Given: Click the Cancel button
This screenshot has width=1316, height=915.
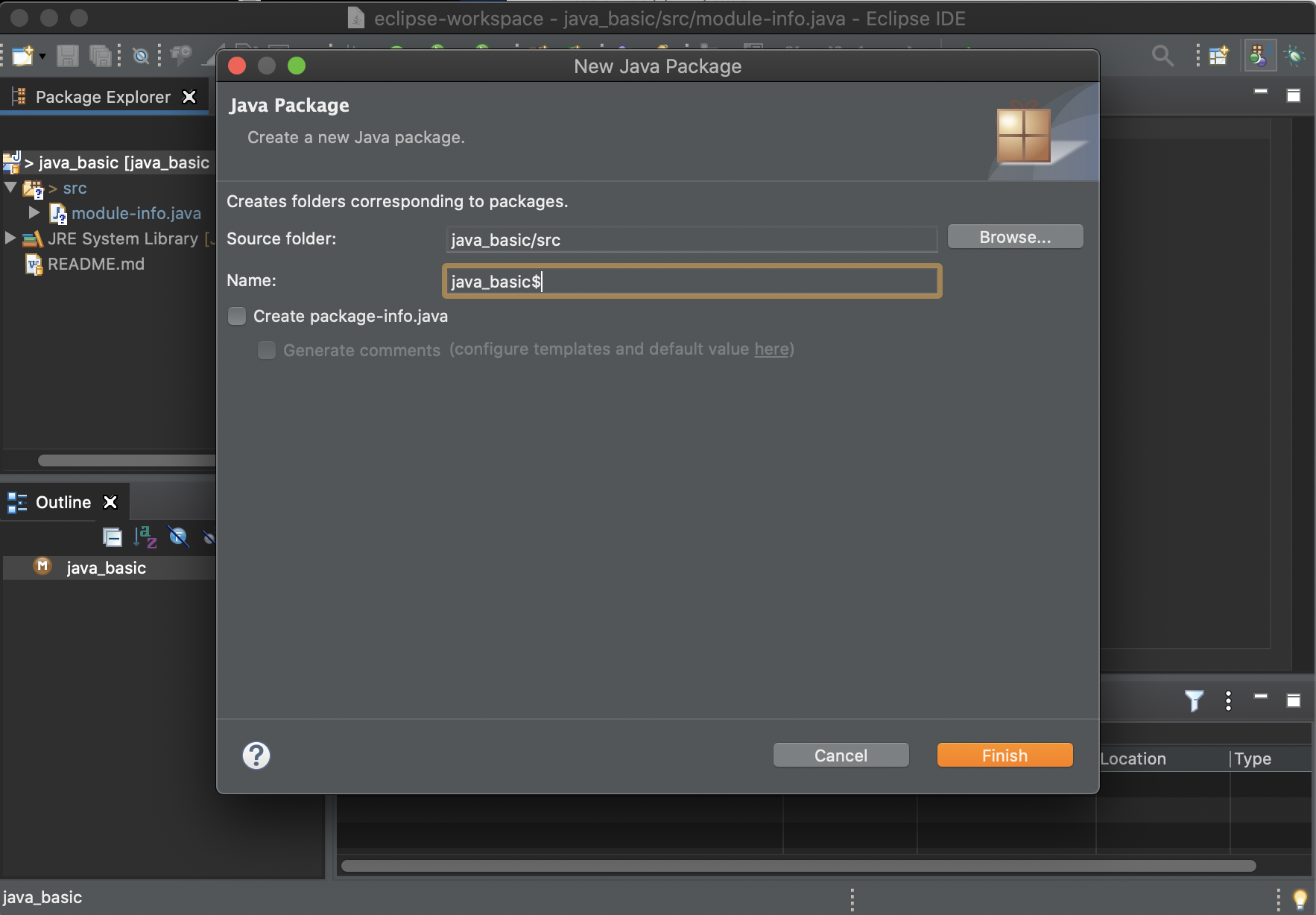Looking at the screenshot, I should 841,756.
